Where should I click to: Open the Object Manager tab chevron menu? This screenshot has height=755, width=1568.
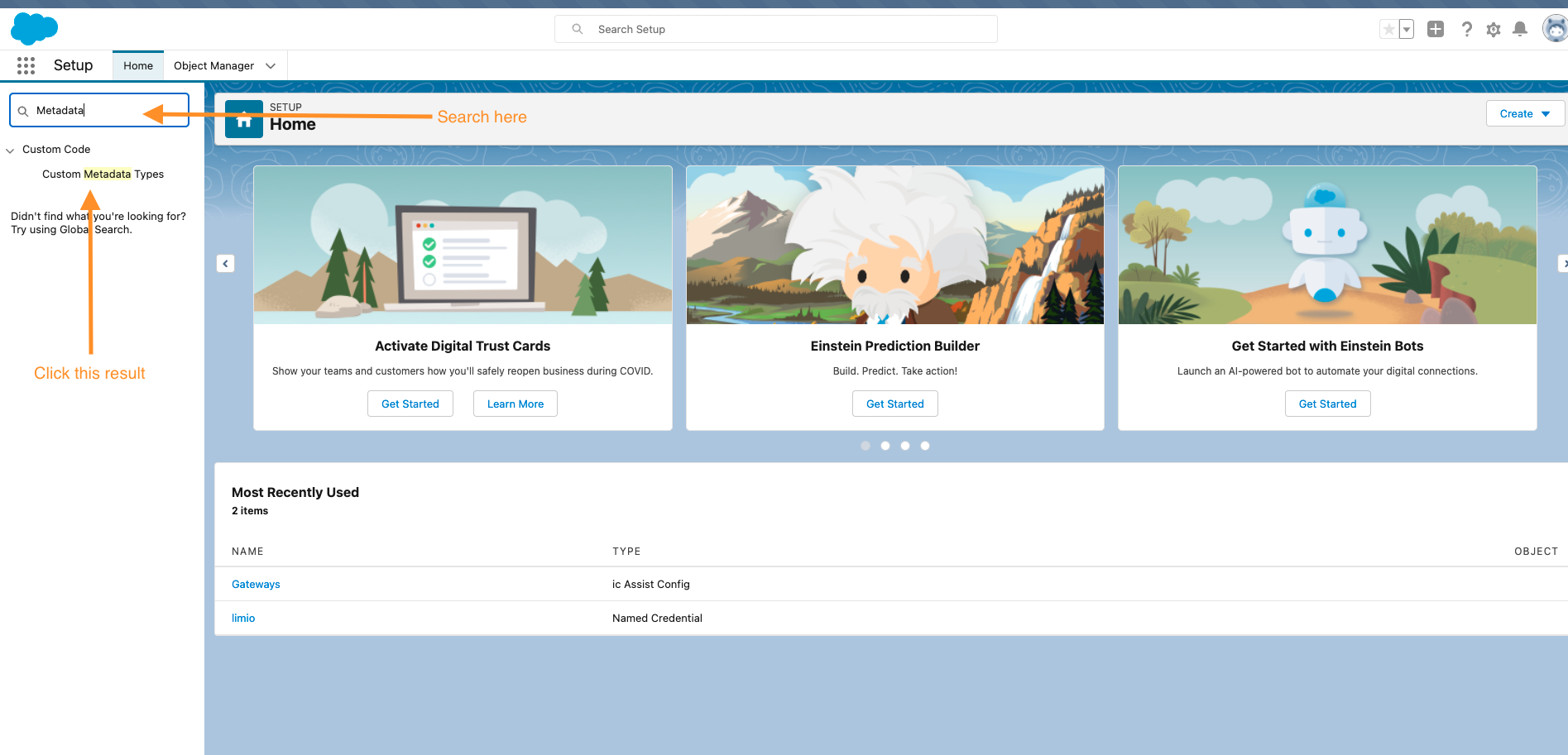[x=271, y=65]
